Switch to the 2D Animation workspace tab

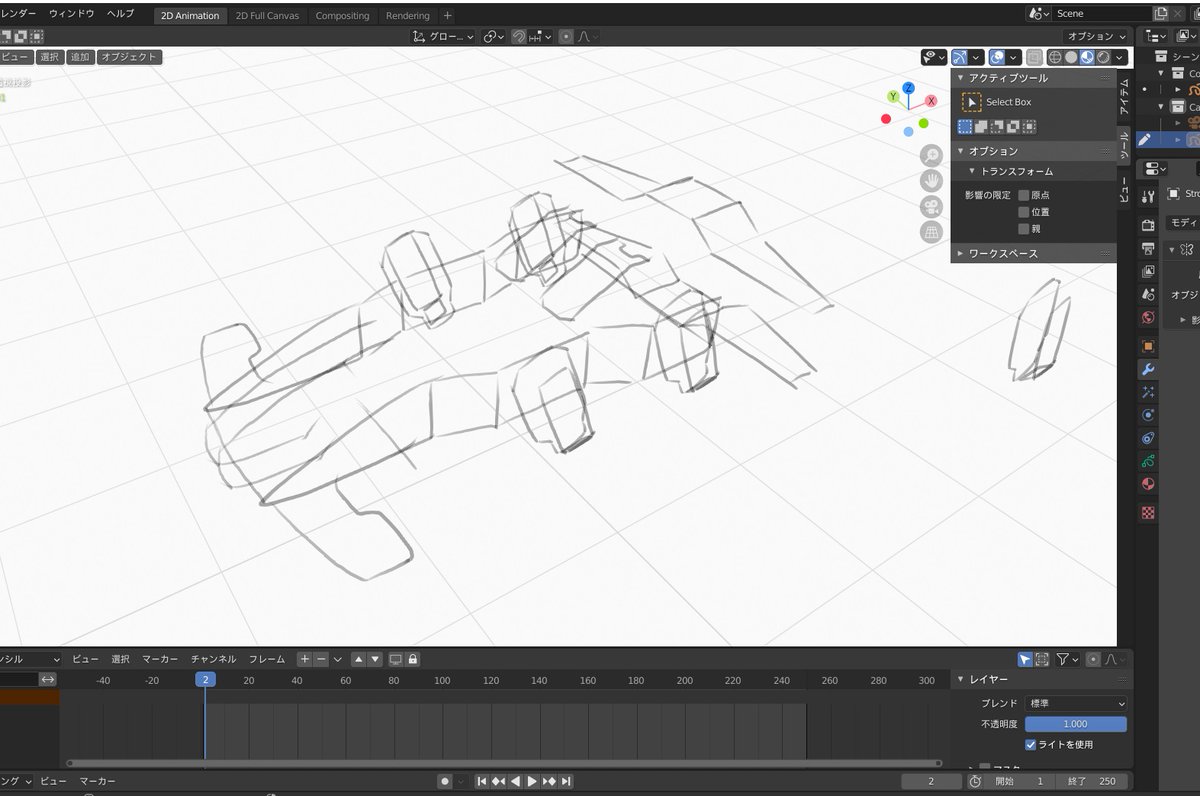[x=190, y=16]
